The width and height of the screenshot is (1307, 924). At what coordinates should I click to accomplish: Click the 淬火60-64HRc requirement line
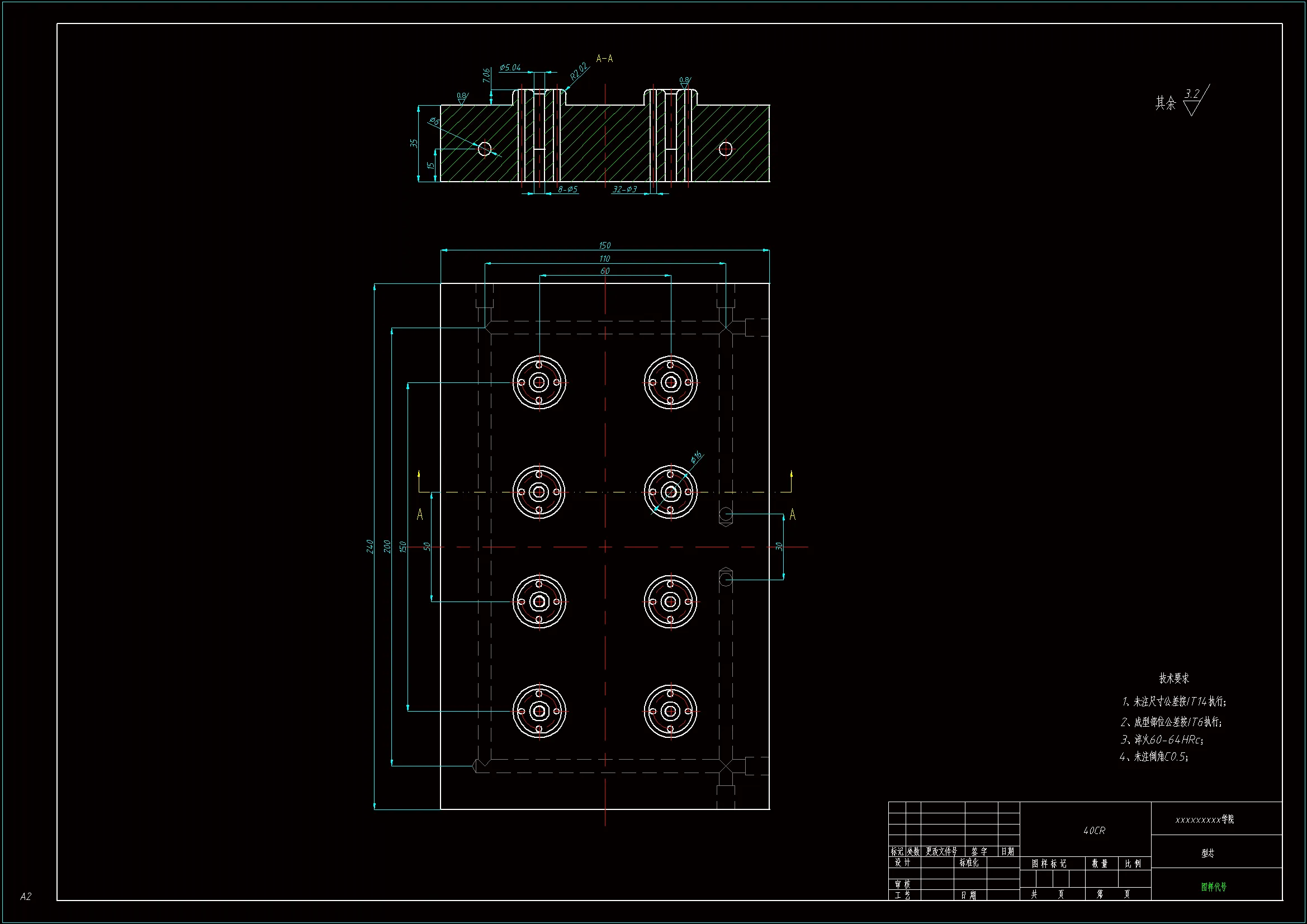1162,740
